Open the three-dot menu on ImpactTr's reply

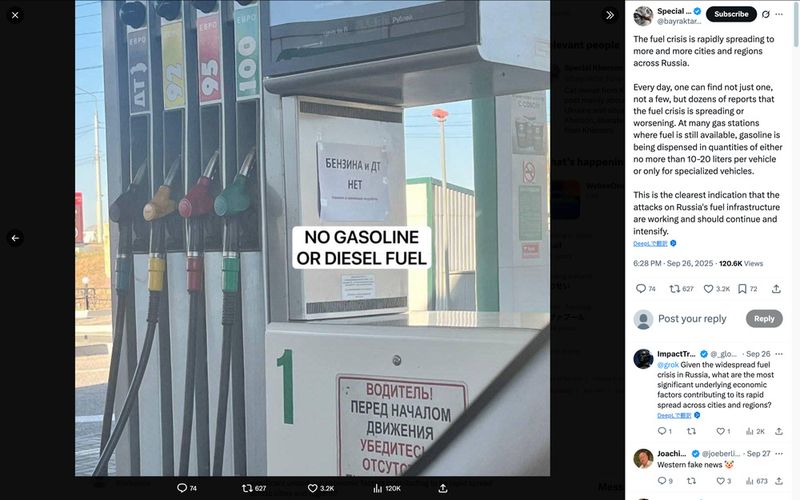779,354
